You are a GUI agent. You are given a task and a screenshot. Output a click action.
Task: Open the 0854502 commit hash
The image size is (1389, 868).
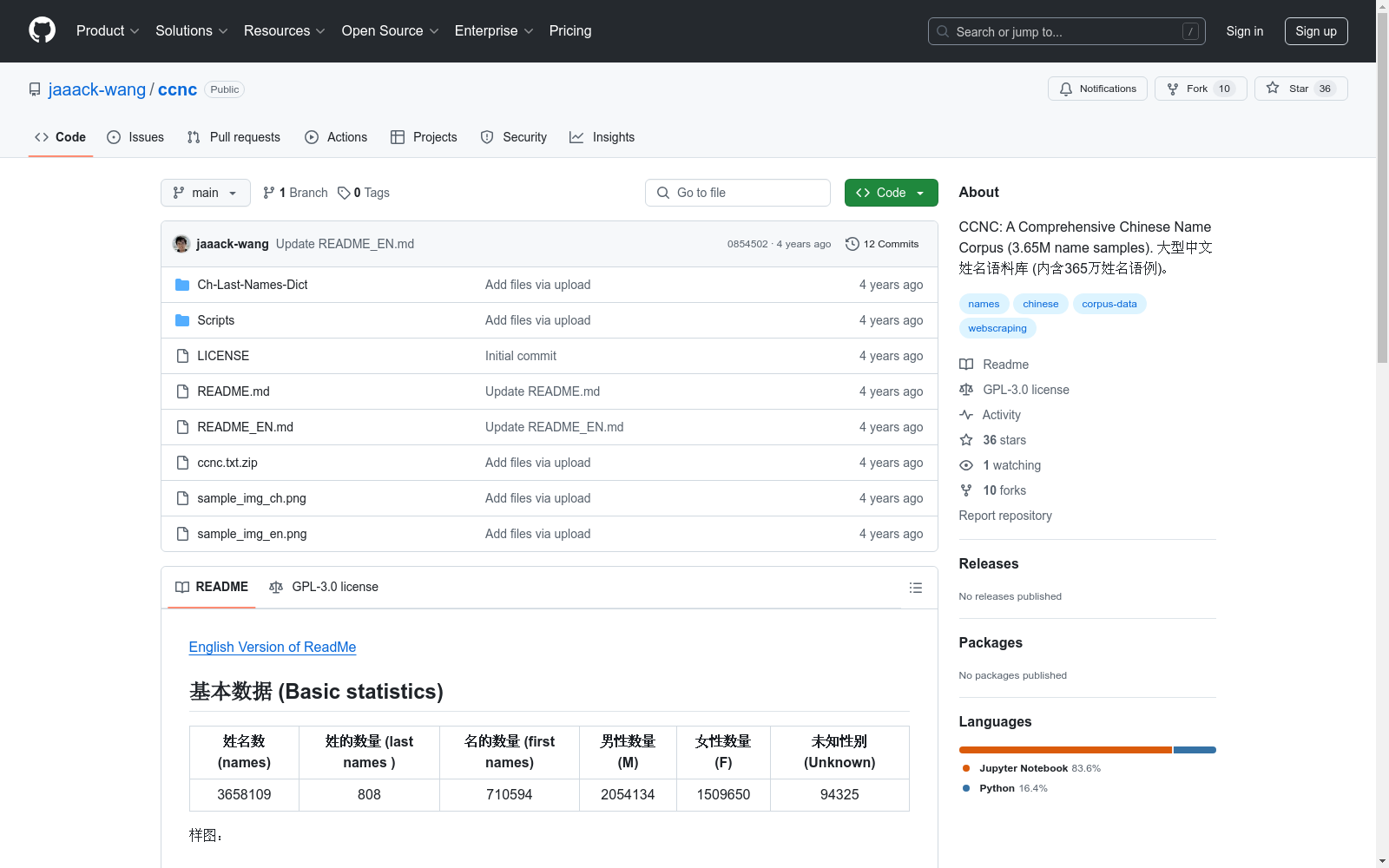tap(747, 244)
